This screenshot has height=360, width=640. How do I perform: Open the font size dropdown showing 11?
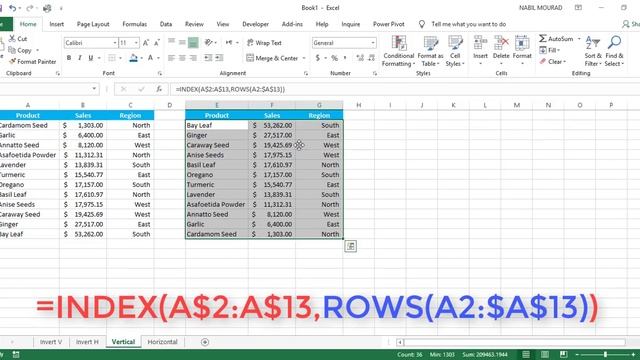[136, 42]
